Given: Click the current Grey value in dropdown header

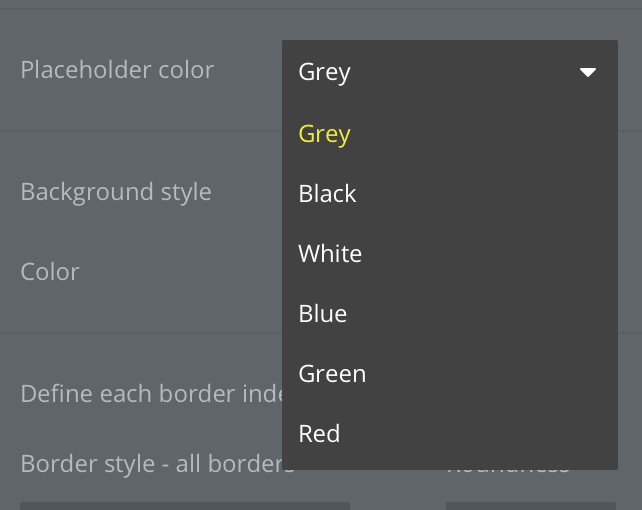Looking at the screenshot, I should pyautogui.click(x=325, y=72).
